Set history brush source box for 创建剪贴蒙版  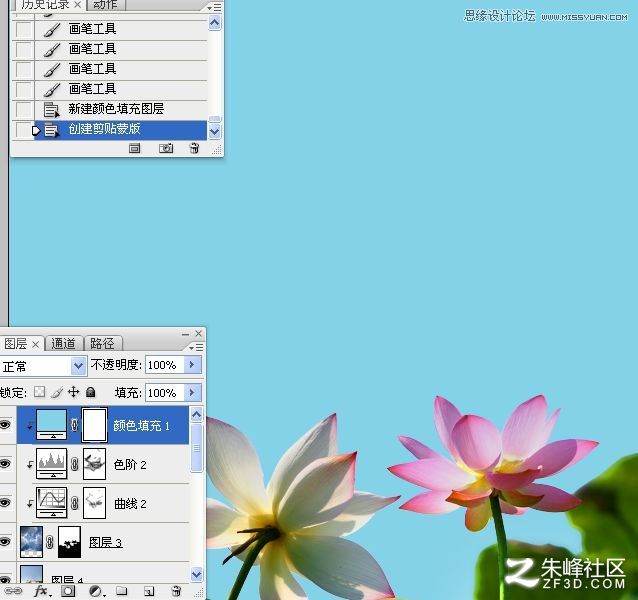[23, 130]
